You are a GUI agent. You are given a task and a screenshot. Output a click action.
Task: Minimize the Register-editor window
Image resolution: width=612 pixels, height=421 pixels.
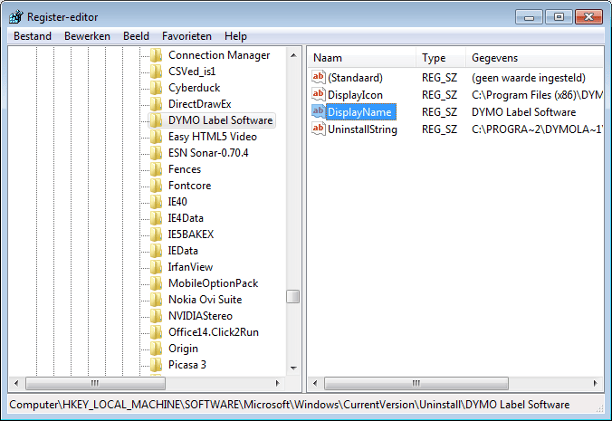[x=529, y=17]
